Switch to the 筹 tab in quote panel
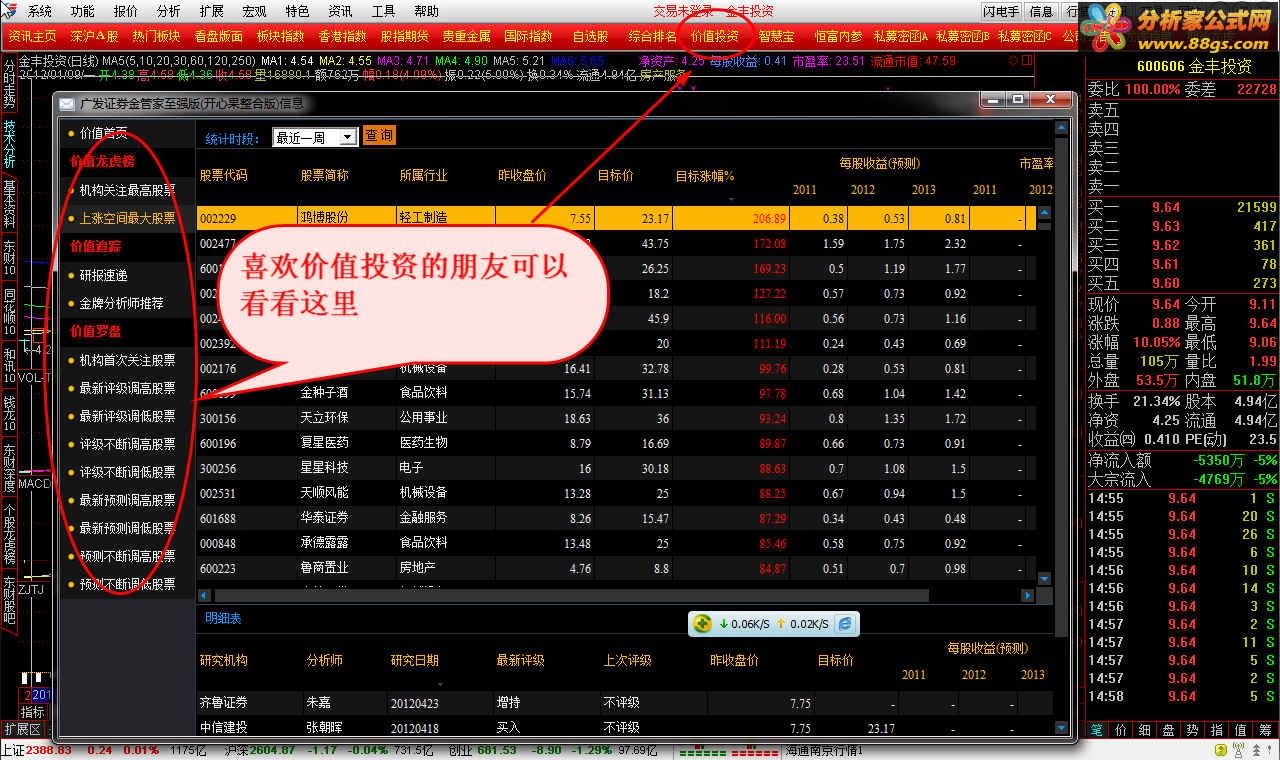The width and height of the screenshot is (1280, 760). point(1265,730)
